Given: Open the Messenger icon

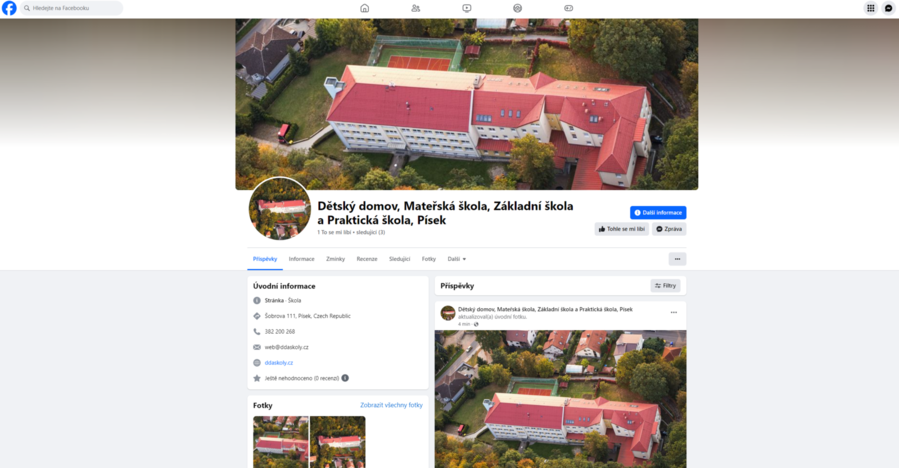Looking at the screenshot, I should point(889,8).
